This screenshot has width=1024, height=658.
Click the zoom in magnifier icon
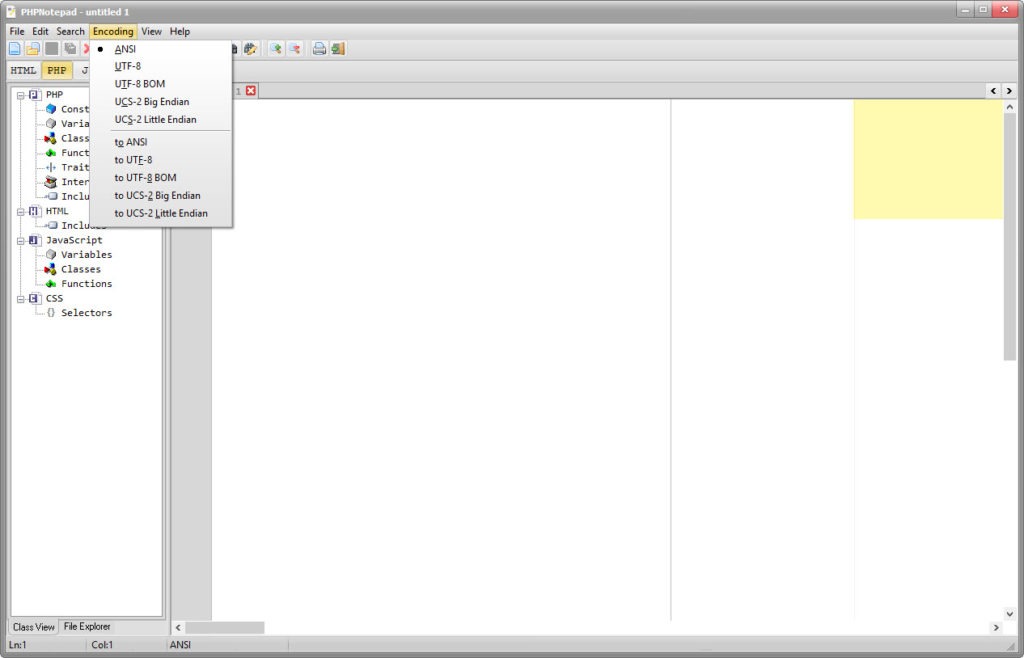point(276,49)
